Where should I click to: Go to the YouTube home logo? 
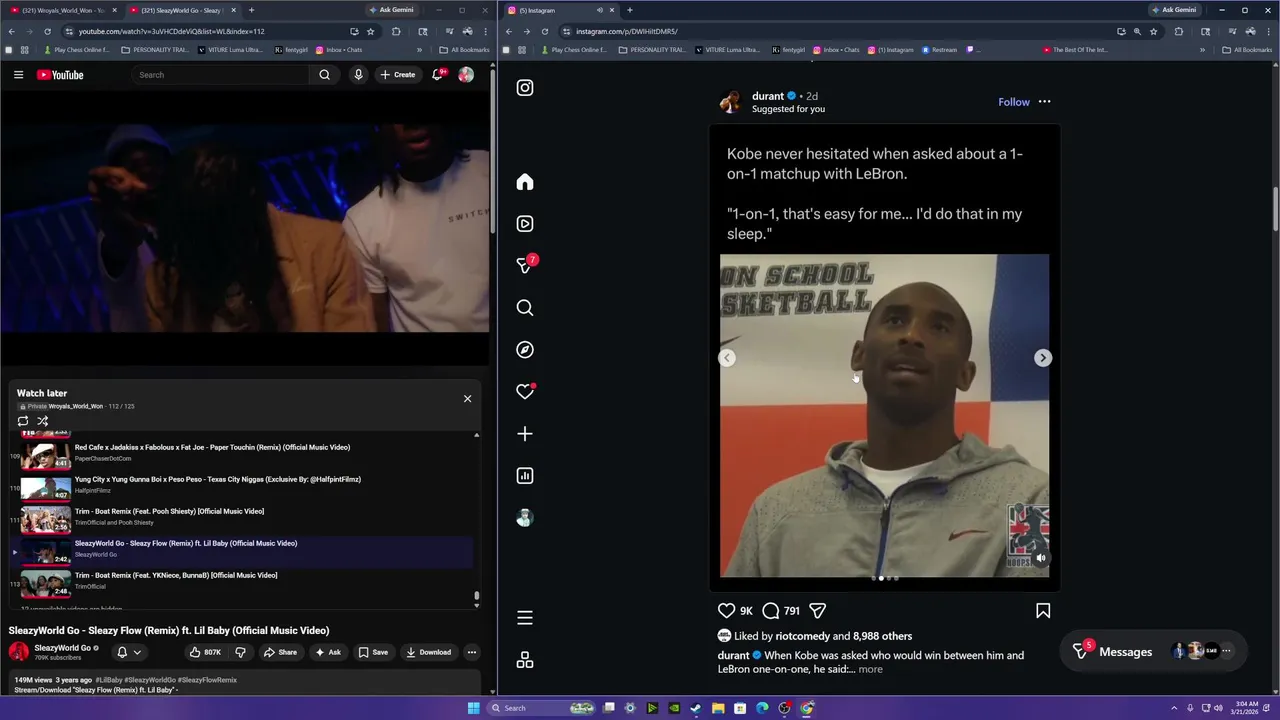(x=60, y=75)
